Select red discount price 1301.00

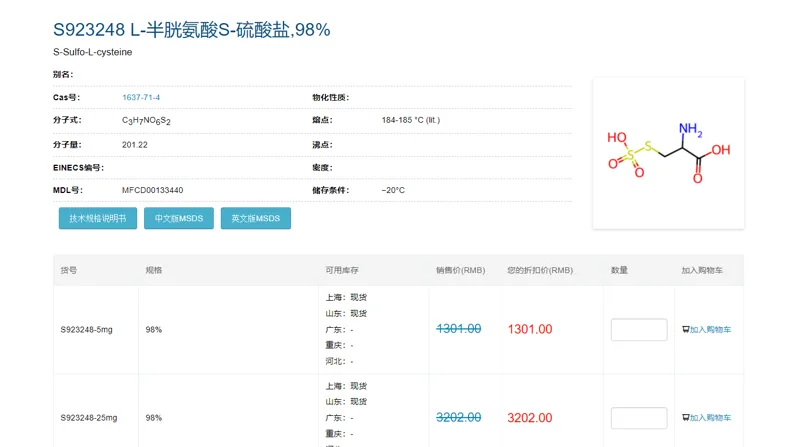point(530,329)
